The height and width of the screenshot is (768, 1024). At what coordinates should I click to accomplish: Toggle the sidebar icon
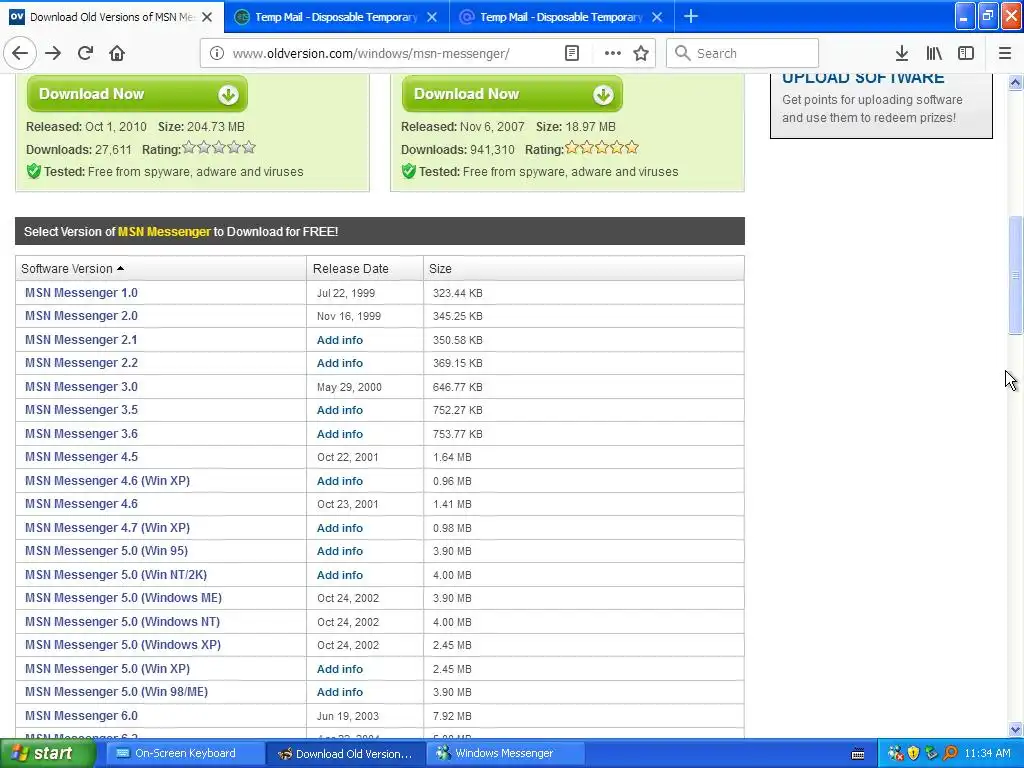(x=966, y=54)
